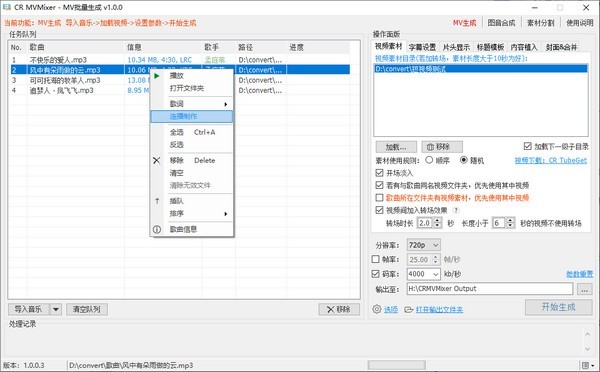Switch to the 内容植入 tab

click(524, 47)
